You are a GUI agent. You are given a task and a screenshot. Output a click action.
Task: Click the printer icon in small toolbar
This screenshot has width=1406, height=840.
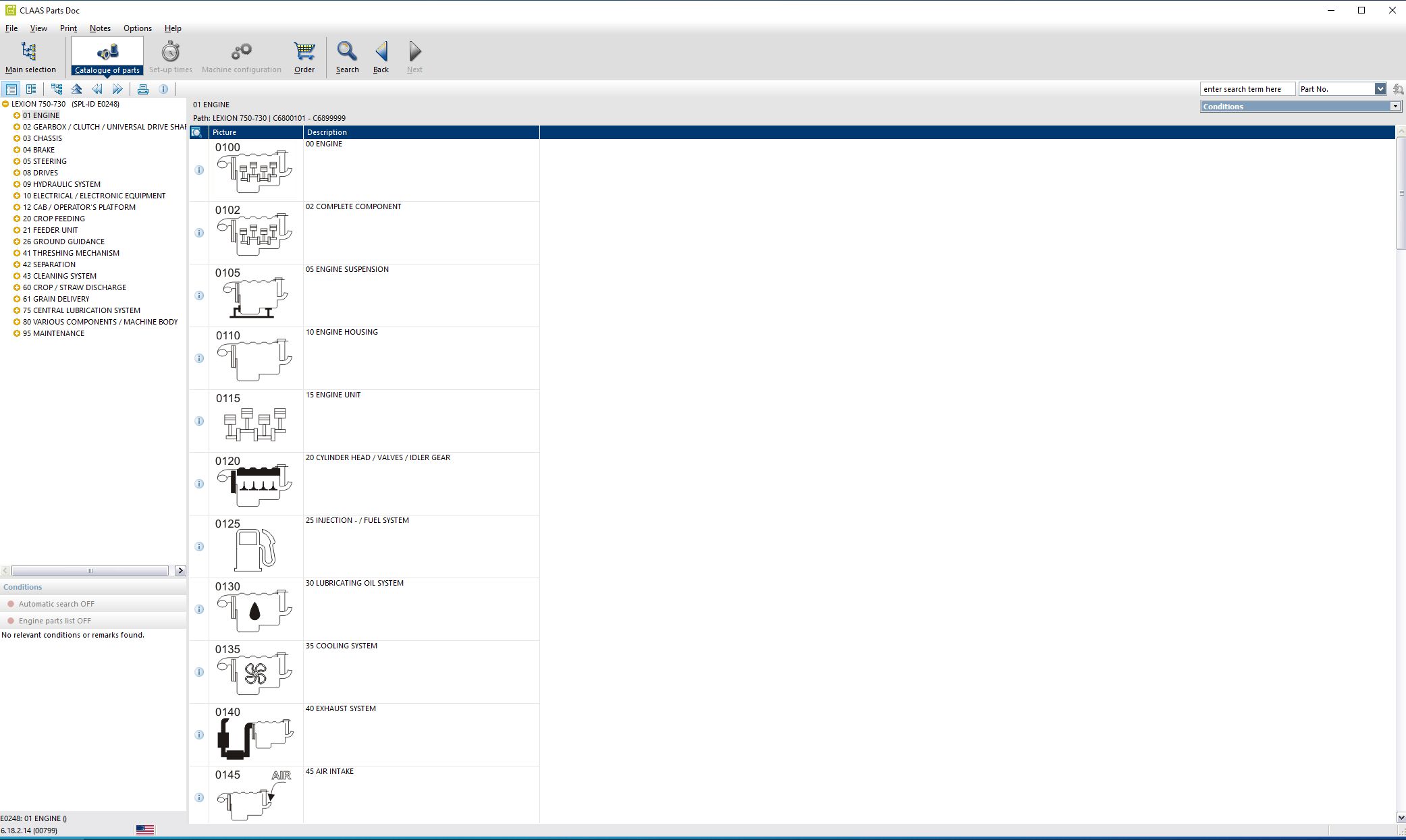(143, 89)
